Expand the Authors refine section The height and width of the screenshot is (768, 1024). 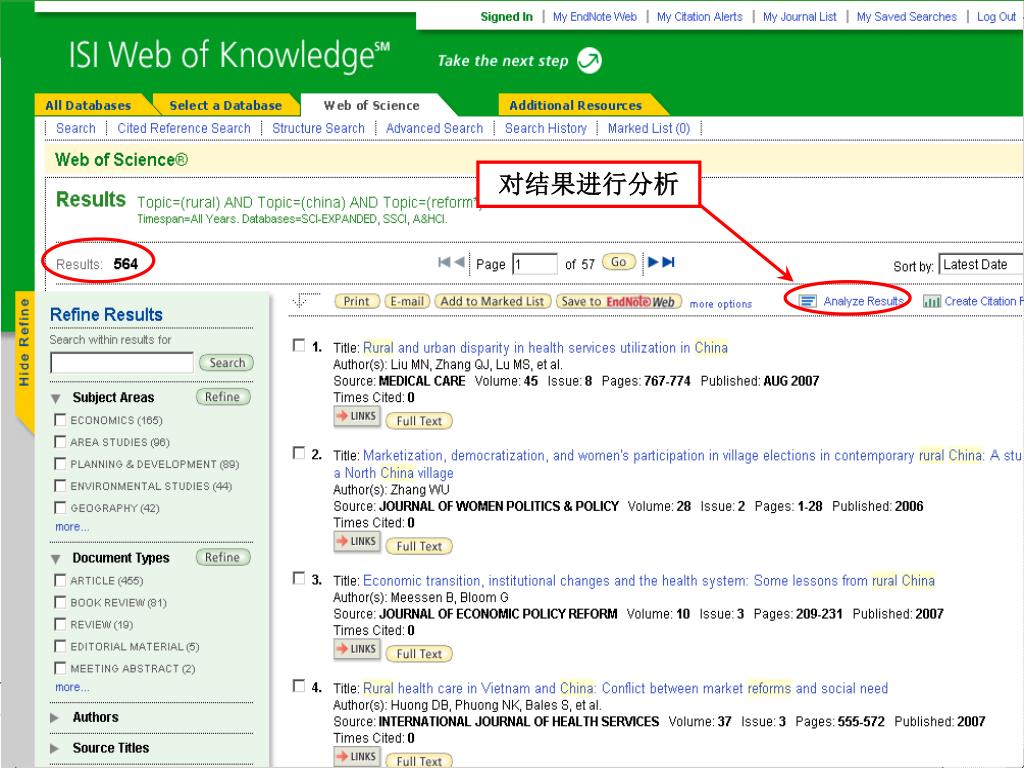tap(55, 718)
